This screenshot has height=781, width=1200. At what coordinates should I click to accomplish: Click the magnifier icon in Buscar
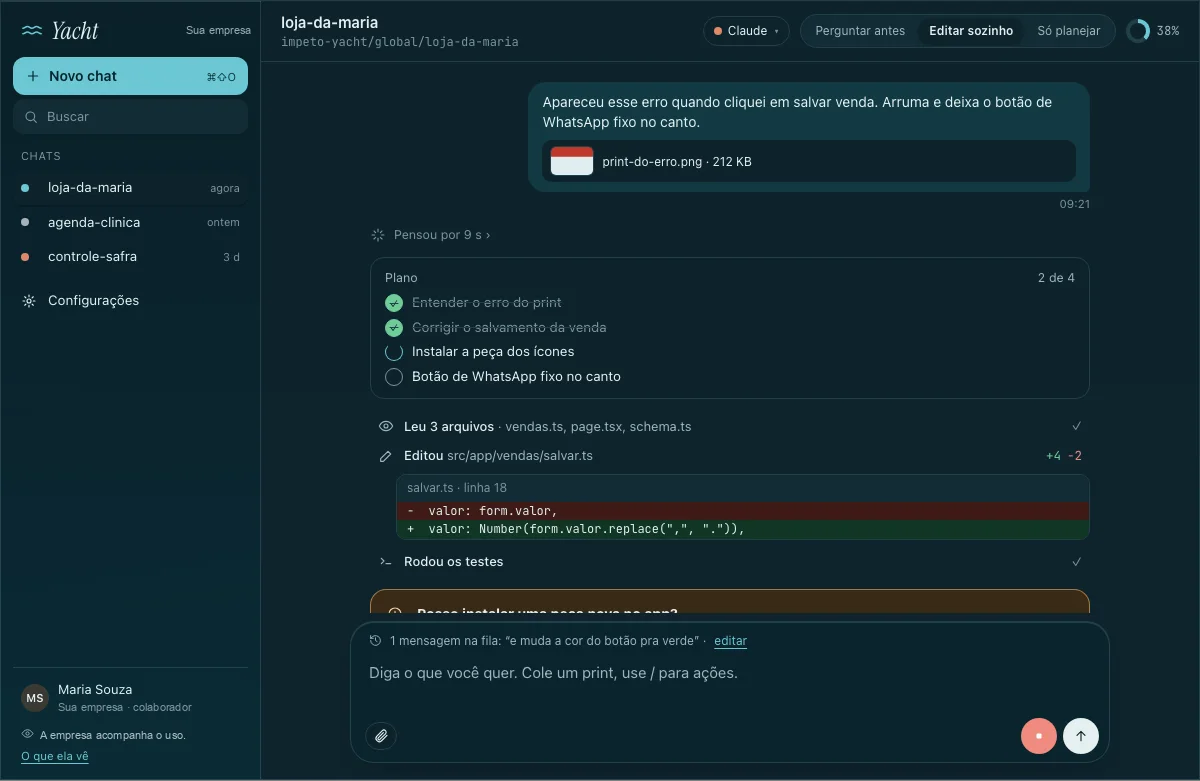click(x=32, y=117)
